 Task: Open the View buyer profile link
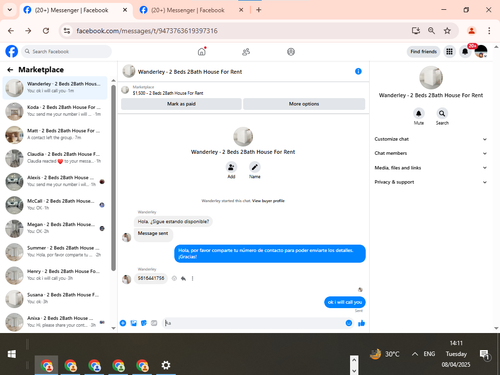coord(268,201)
